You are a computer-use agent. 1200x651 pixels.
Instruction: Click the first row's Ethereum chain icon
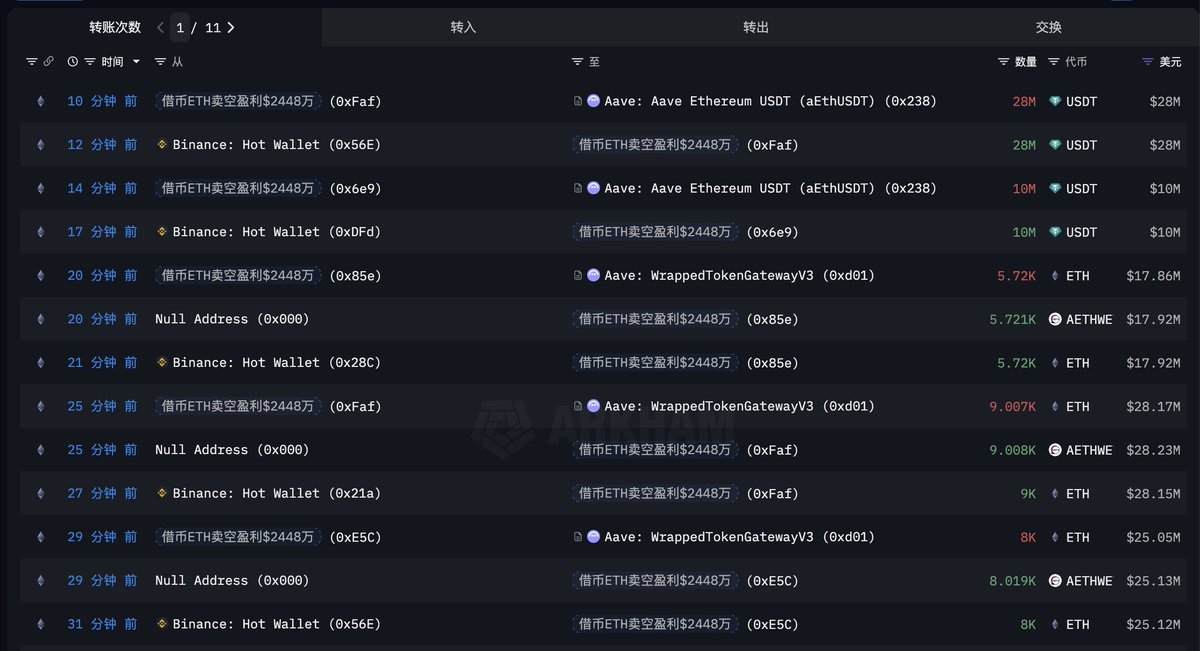[41, 101]
